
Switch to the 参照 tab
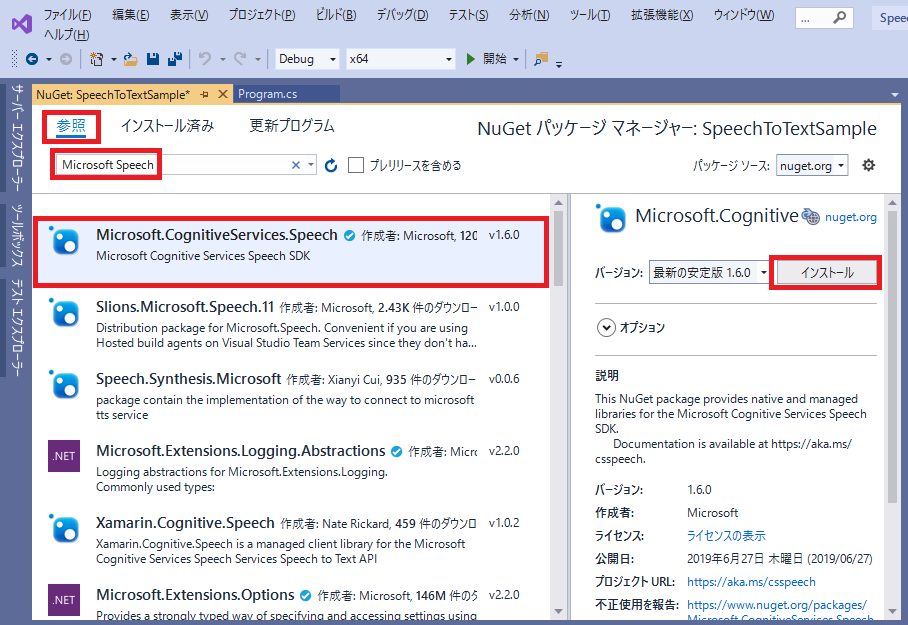(71, 126)
